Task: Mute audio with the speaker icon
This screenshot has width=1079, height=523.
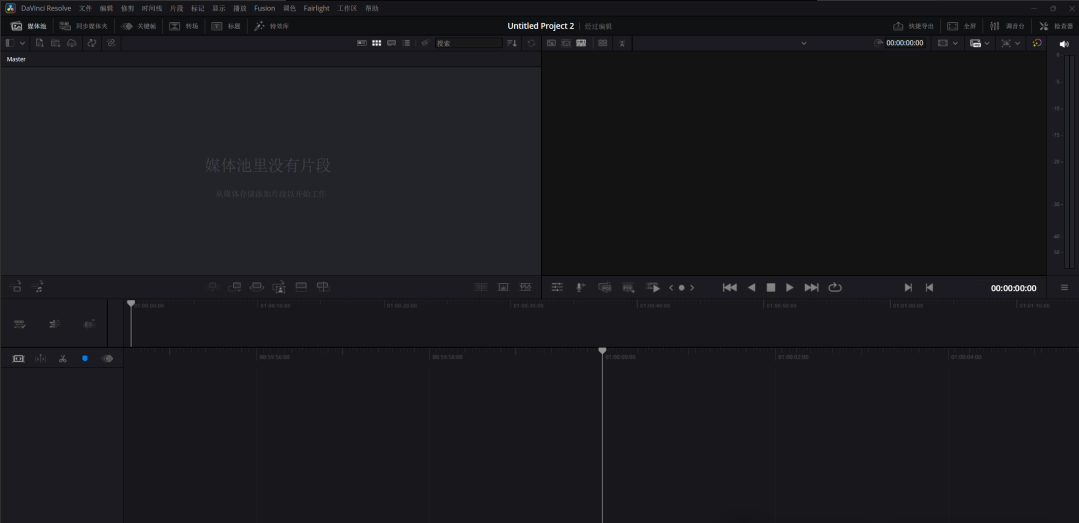Action: point(1064,44)
